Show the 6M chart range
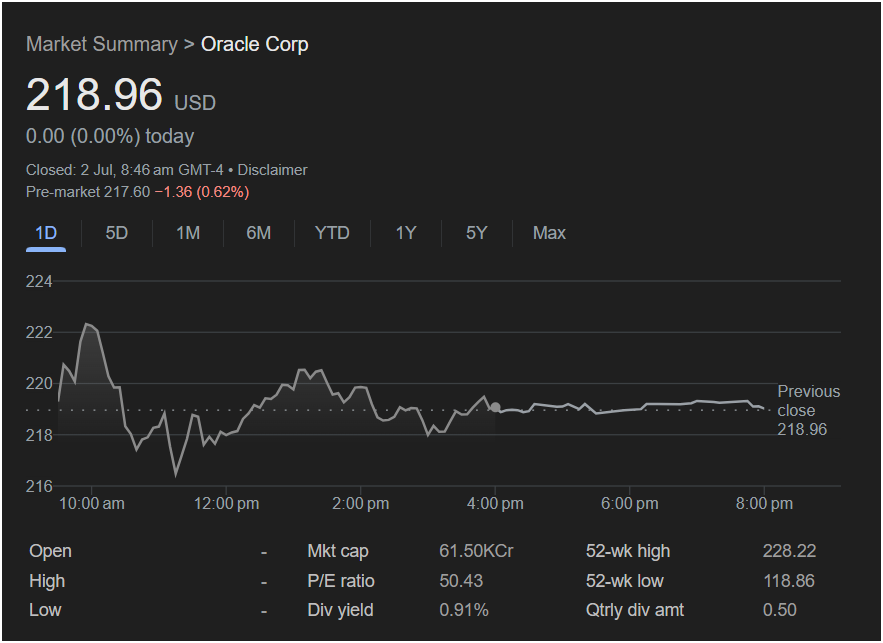 click(x=258, y=233)
